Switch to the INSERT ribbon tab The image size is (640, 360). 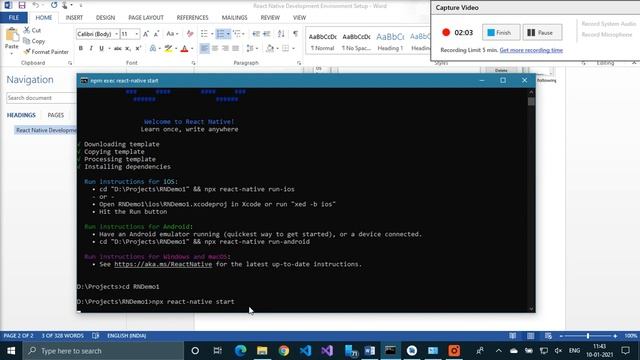click(x=74, y=18)
